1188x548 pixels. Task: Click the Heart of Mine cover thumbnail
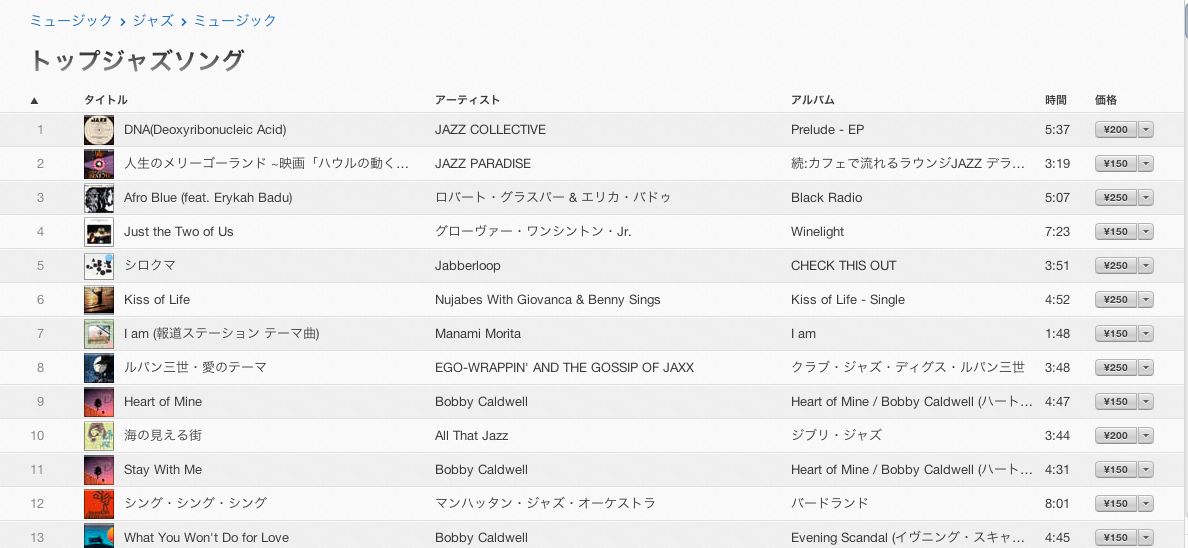point(98,402)
